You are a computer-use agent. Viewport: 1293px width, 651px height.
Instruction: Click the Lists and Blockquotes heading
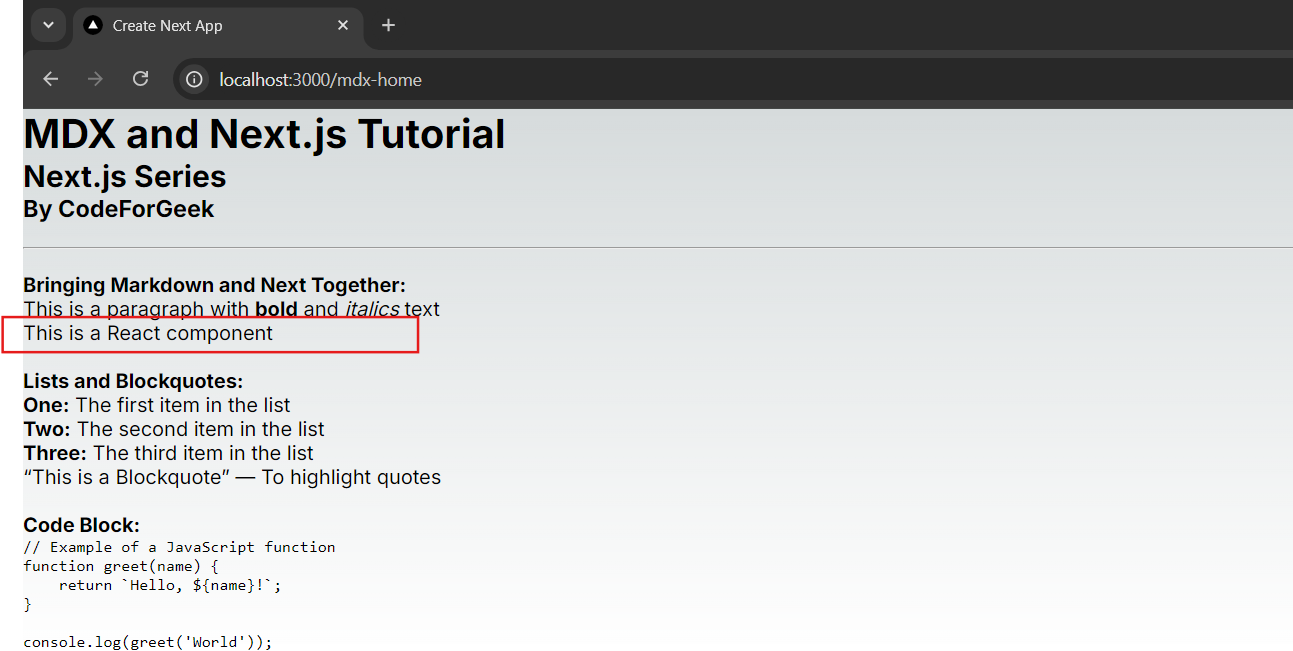[133, 381]
